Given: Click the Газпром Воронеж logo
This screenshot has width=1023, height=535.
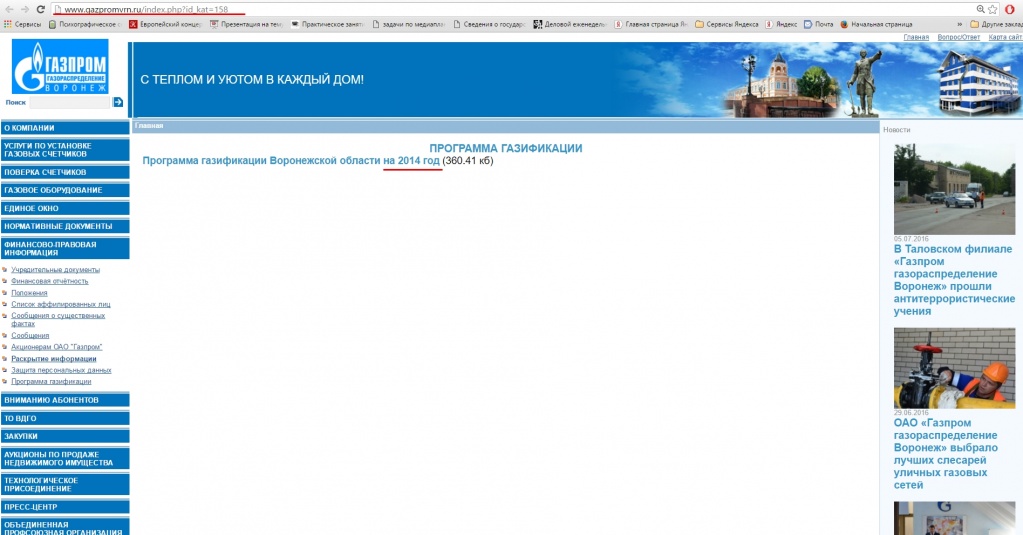Looking at the screenshot, I should pos(60,67).
